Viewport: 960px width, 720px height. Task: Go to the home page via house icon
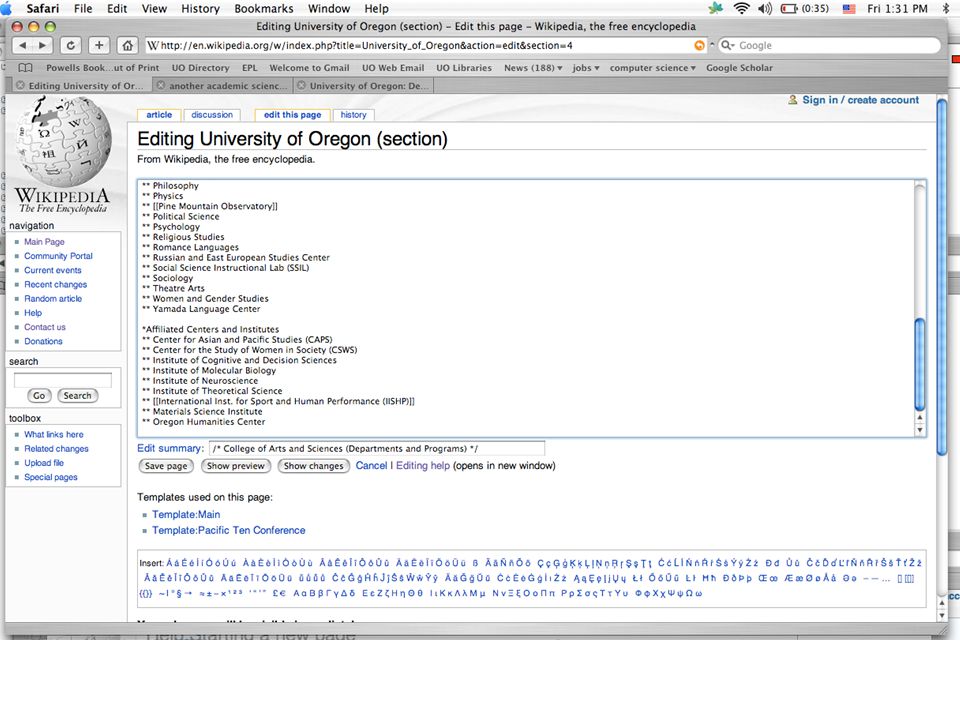(127, 45)
